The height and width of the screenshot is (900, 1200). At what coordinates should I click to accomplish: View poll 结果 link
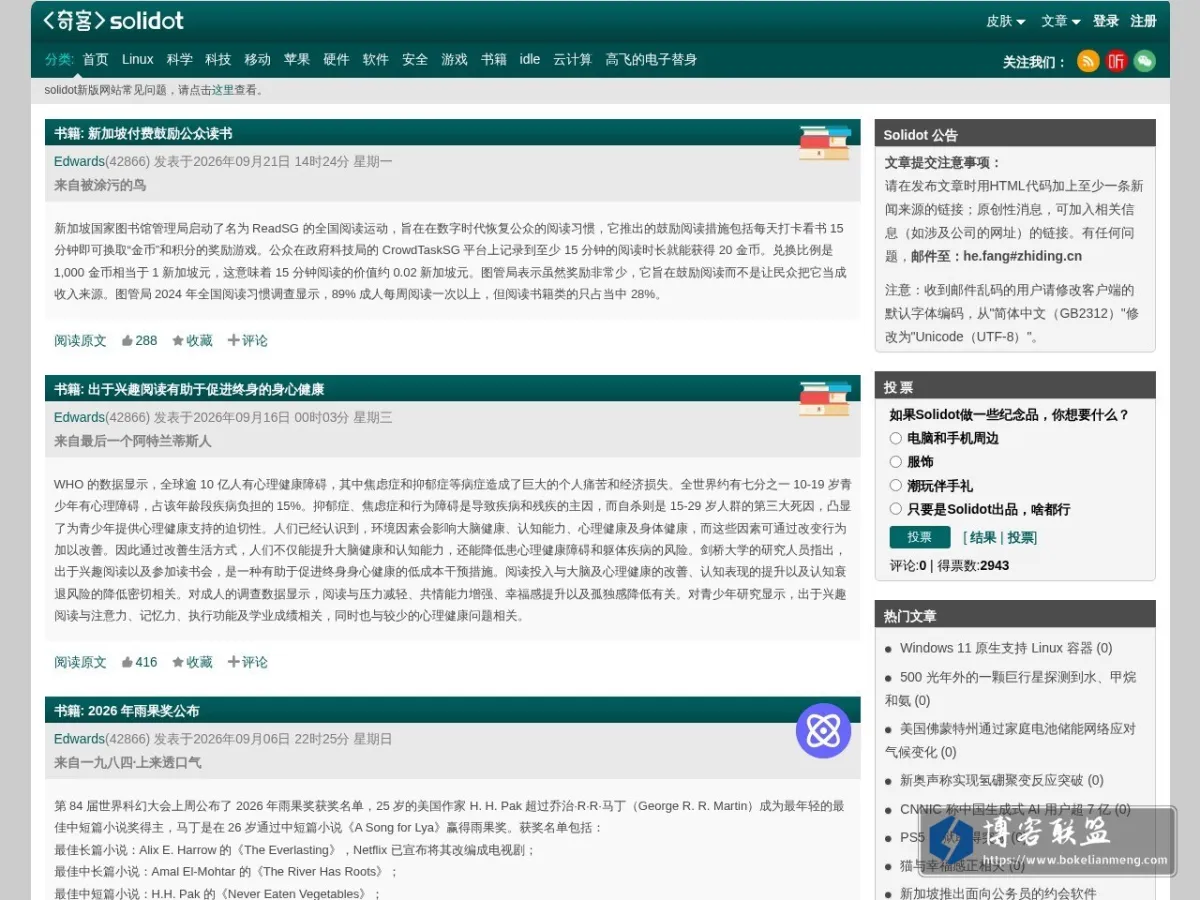point(983,537)
